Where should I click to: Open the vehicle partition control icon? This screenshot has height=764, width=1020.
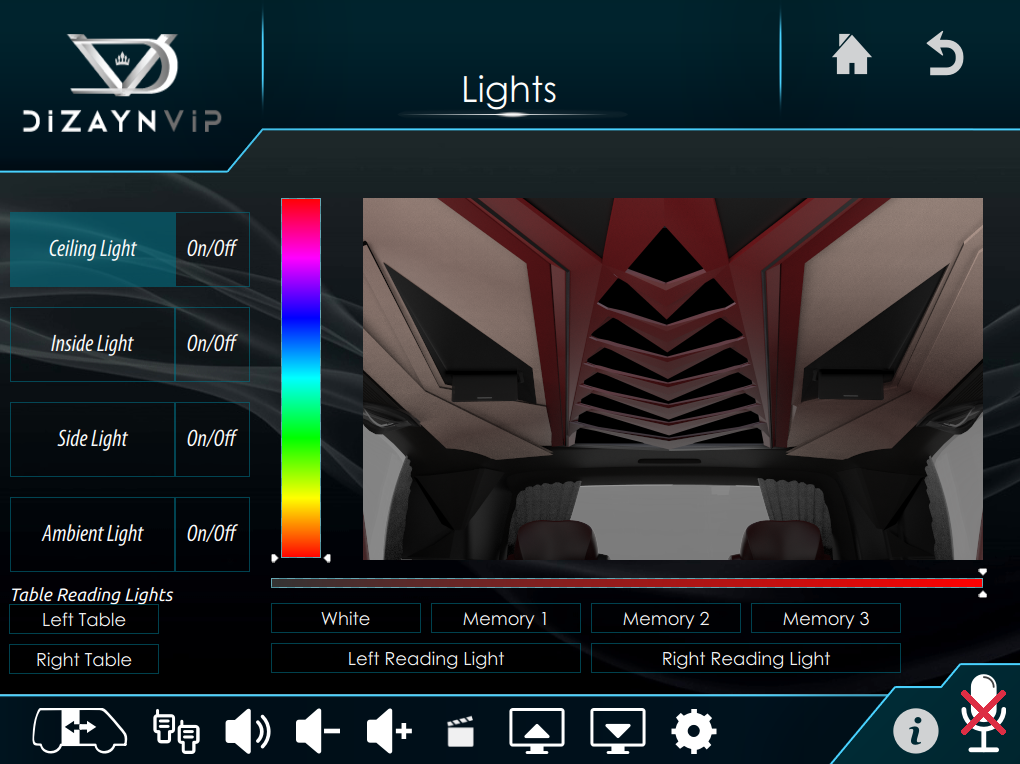point(80,731)
